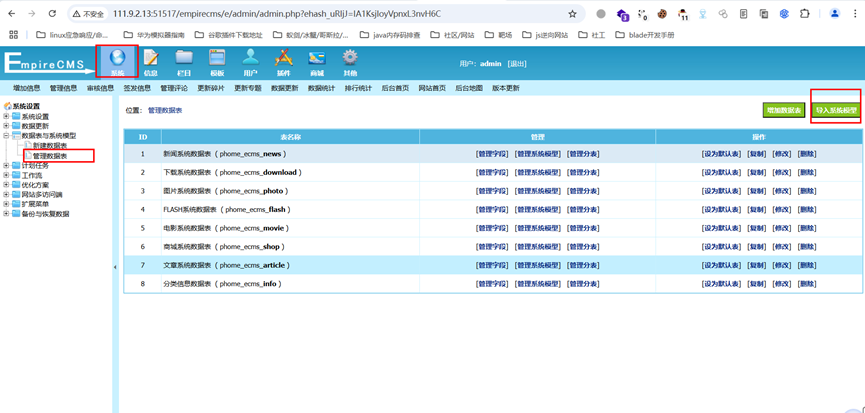865x413 pixels.
Task: Bookmark this page with the star icon
Action: 573,14
